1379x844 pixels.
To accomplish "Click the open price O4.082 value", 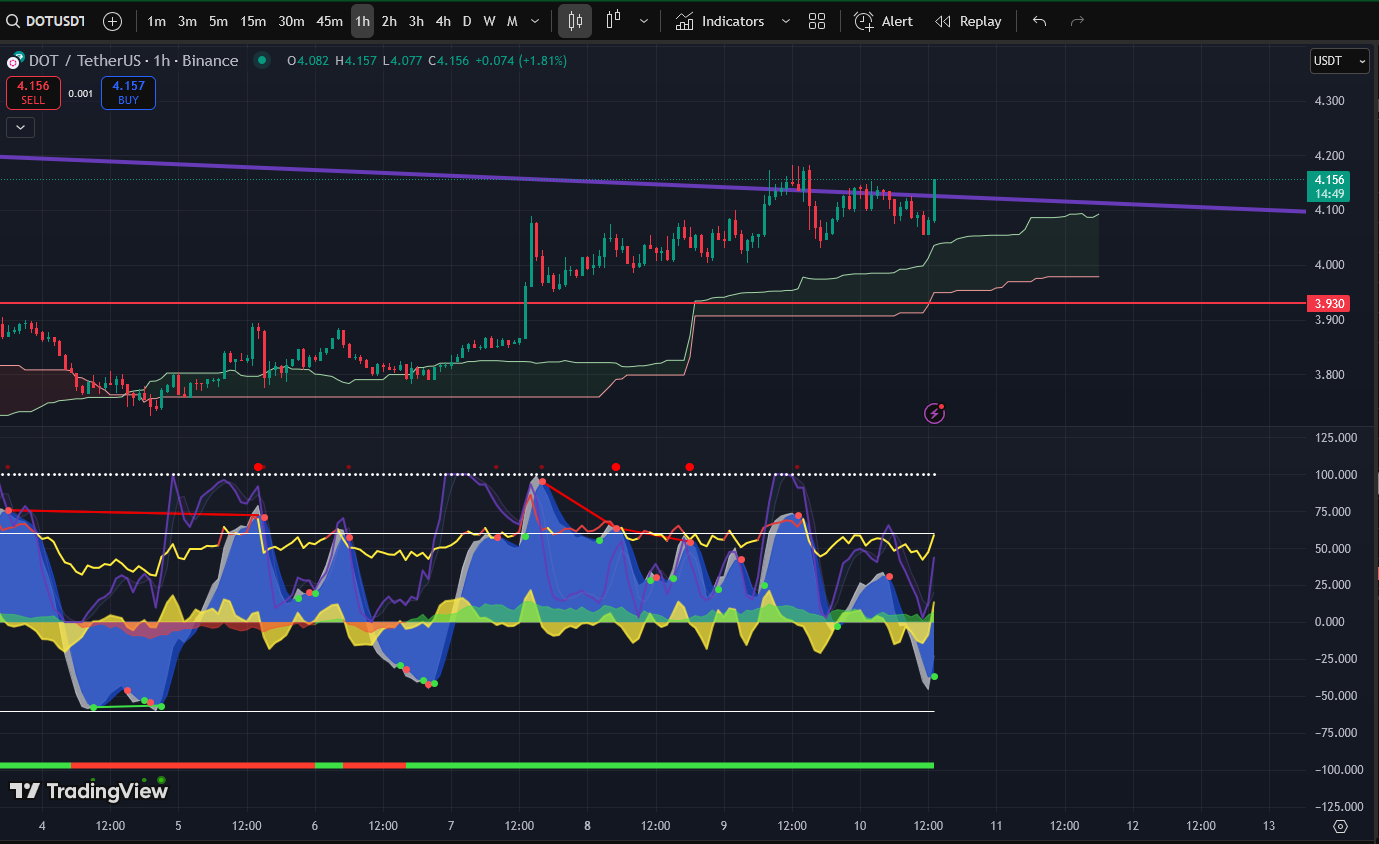I will 309,61.
